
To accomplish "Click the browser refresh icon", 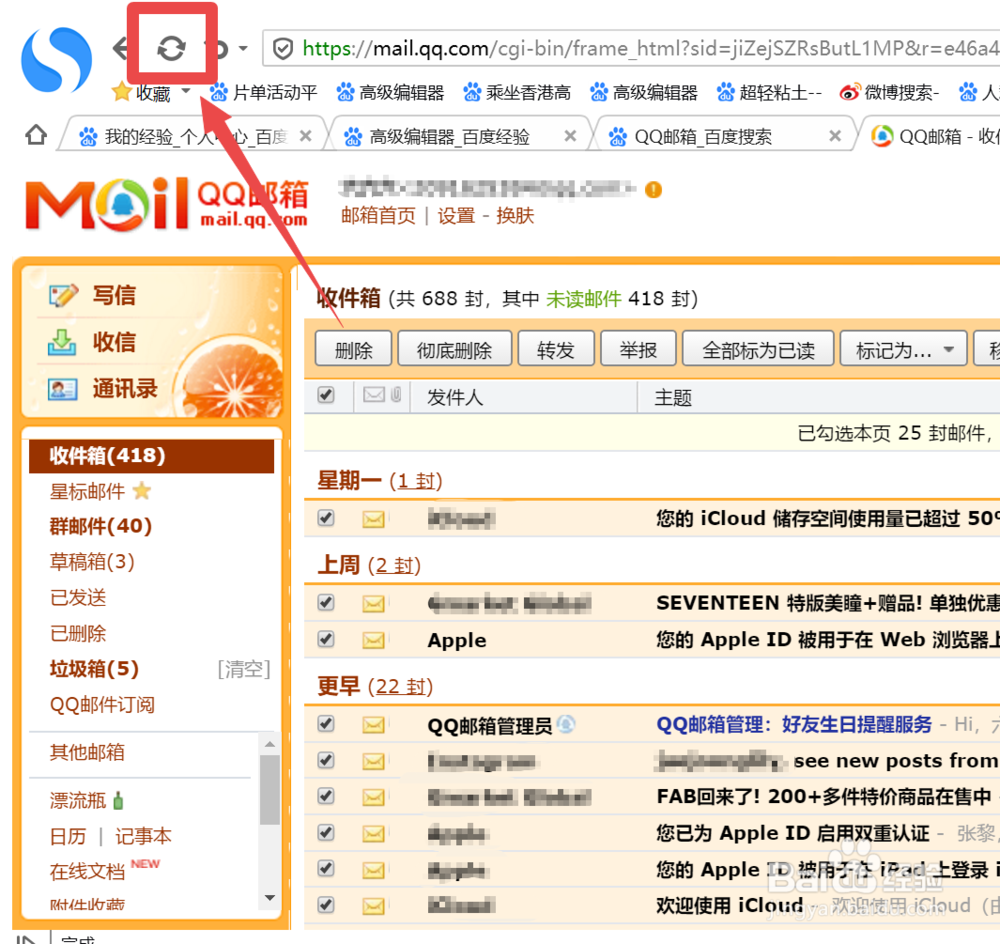I will pos(171,48).
